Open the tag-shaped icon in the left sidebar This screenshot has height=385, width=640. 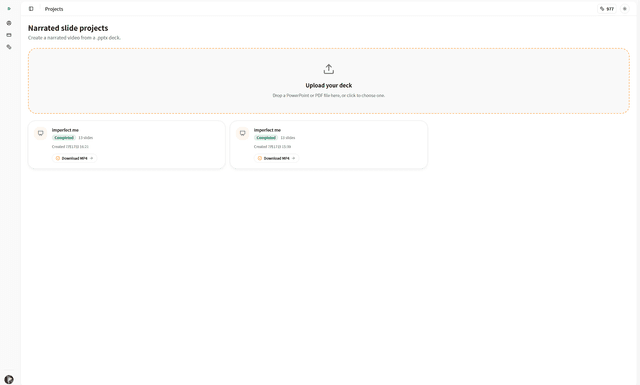9,47
